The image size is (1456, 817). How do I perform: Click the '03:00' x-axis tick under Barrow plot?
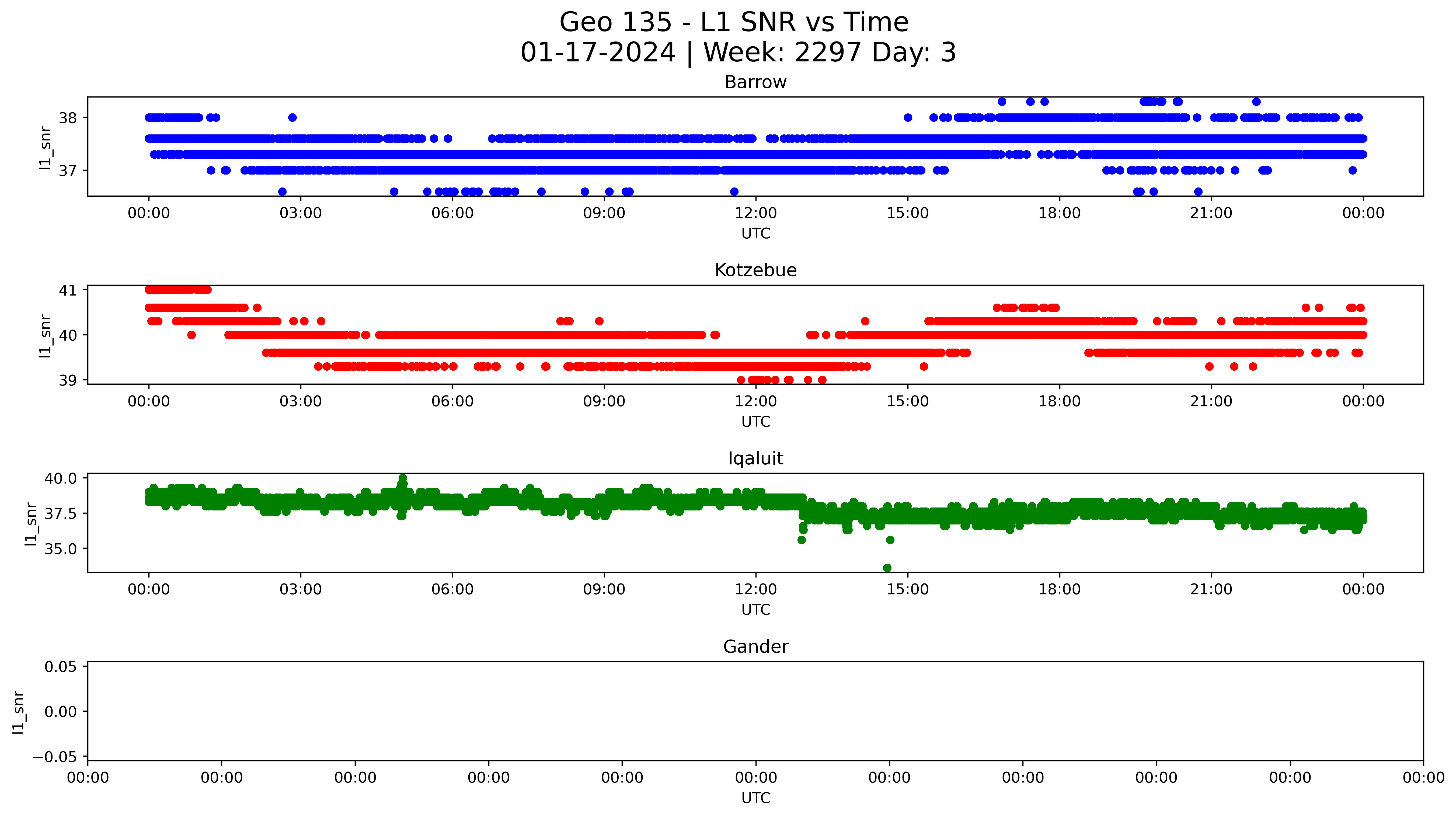tap(301, 213)
